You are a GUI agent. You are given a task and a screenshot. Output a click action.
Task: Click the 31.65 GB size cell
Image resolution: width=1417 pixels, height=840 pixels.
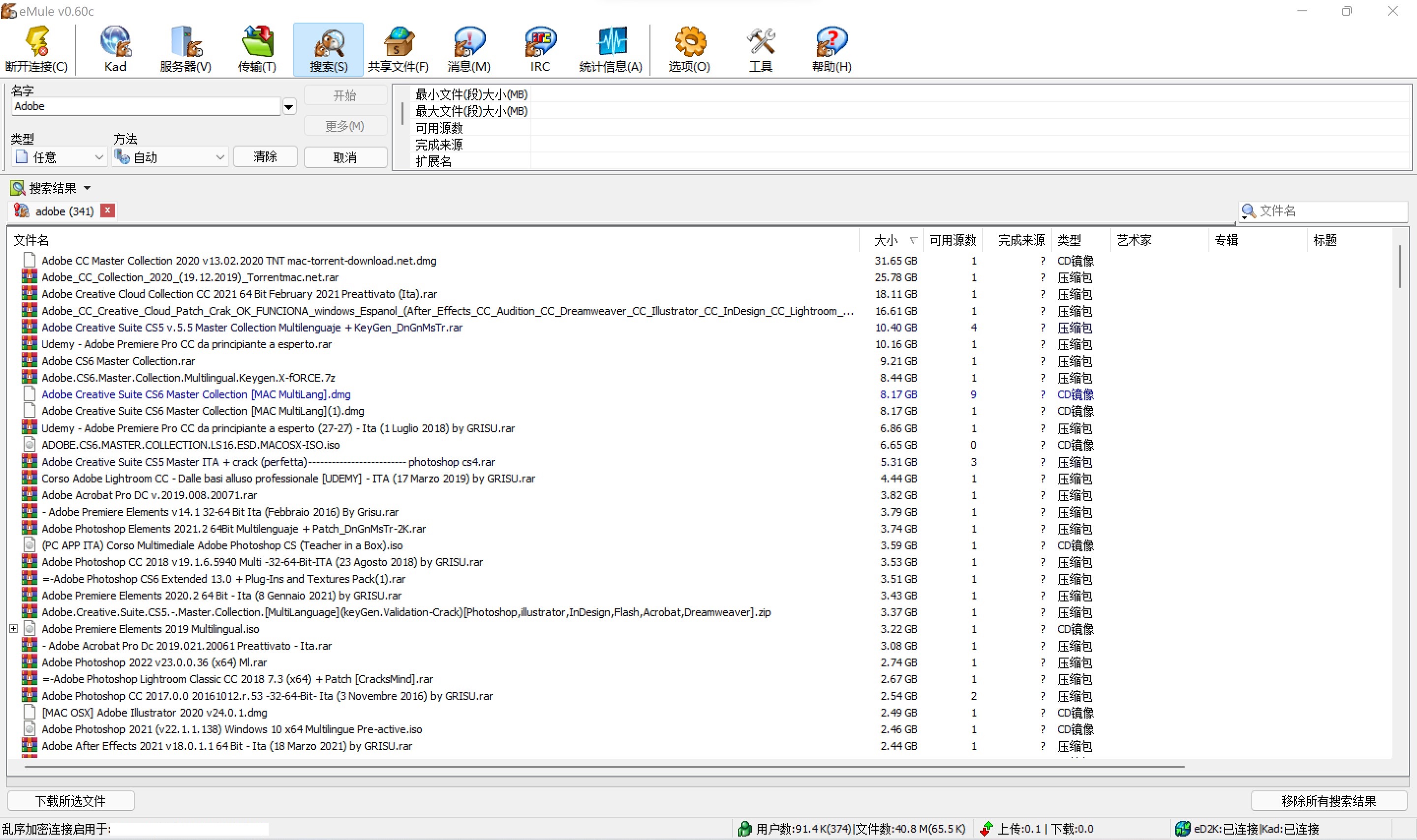(895, 260)
